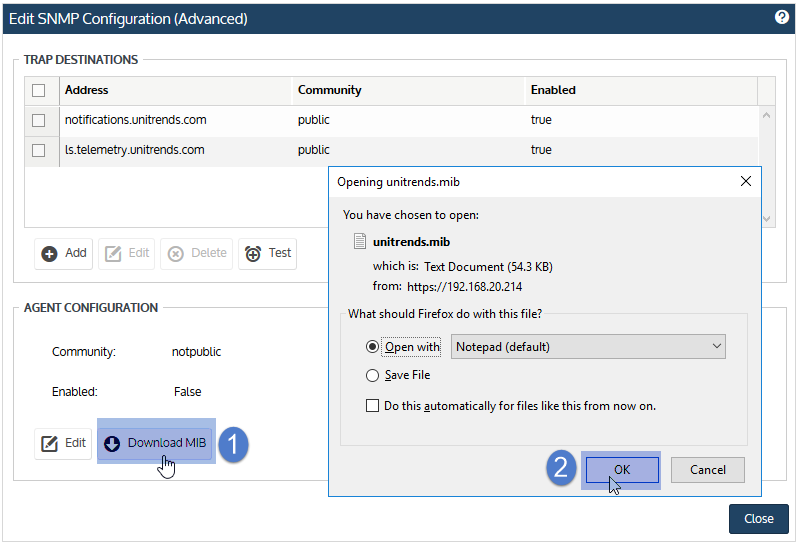
Task: Click the Edit button under Trap Destinations
Action: click(127, 253)
